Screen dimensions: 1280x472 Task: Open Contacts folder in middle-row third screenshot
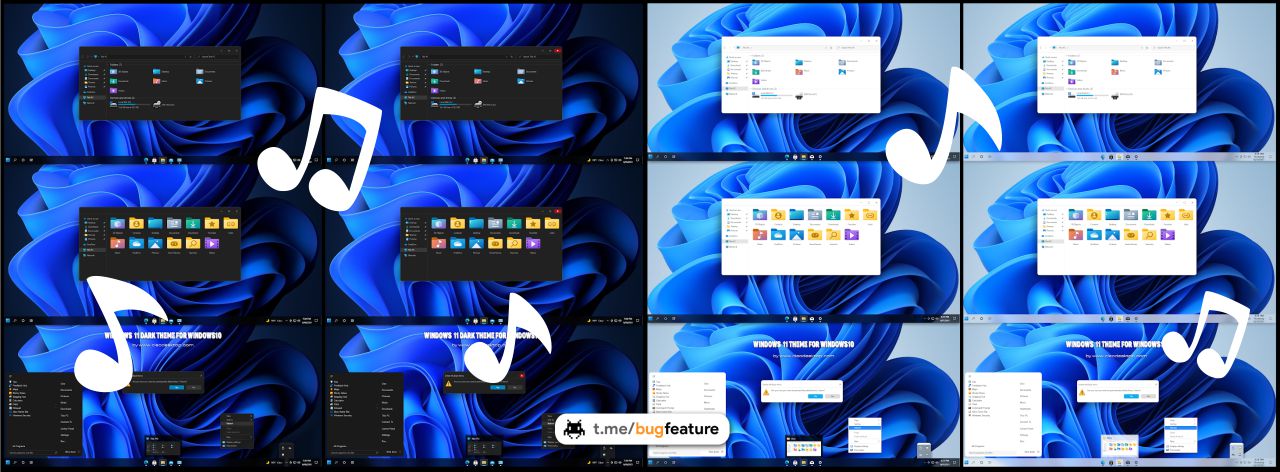[778, 214]
